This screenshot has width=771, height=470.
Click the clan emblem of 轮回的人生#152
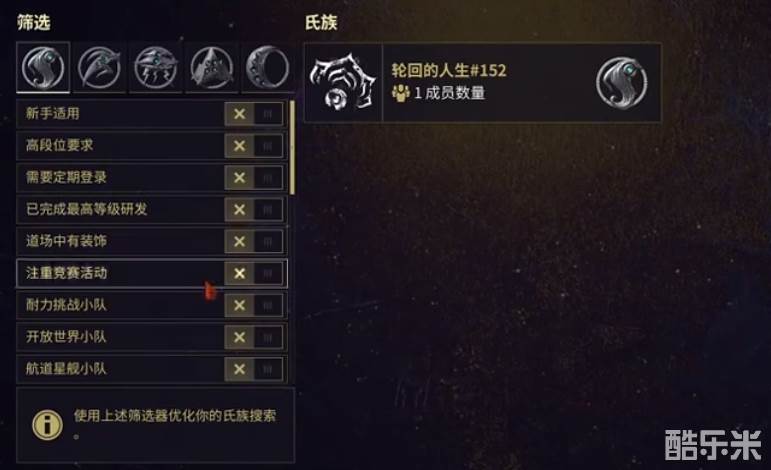pyautogui.click(x=343, y=82)
